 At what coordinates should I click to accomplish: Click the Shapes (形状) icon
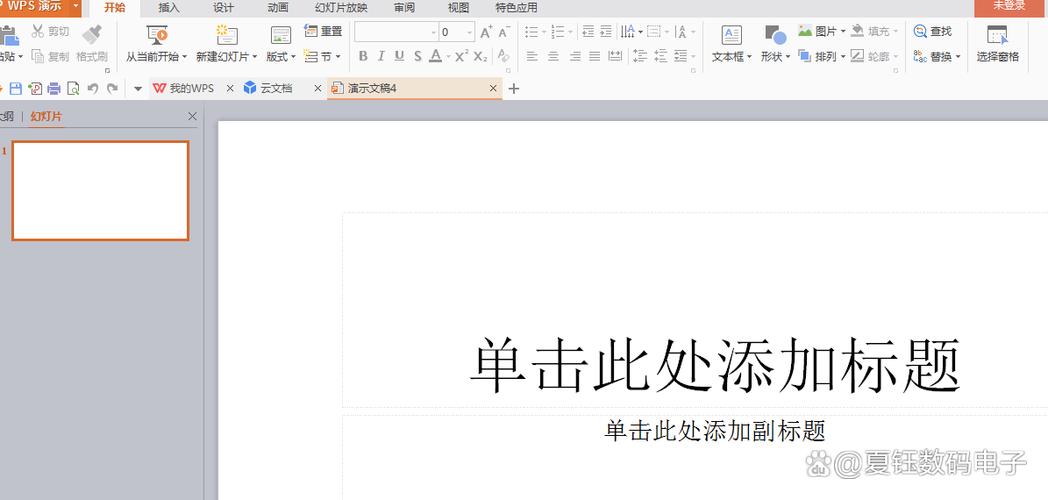pyautogui.click(x=775, y=35)
